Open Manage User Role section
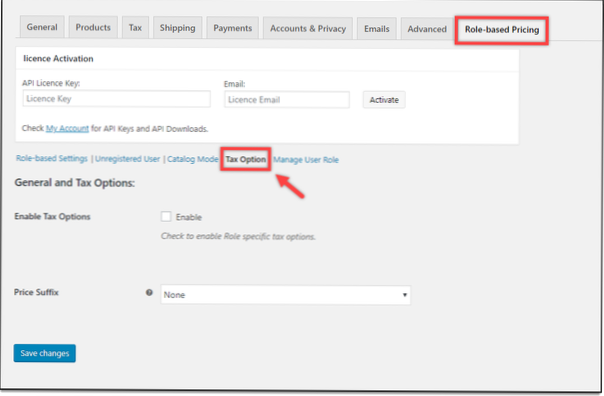This screenshot has width=604, height=396. pyautogui.click(x=306, y=159)
